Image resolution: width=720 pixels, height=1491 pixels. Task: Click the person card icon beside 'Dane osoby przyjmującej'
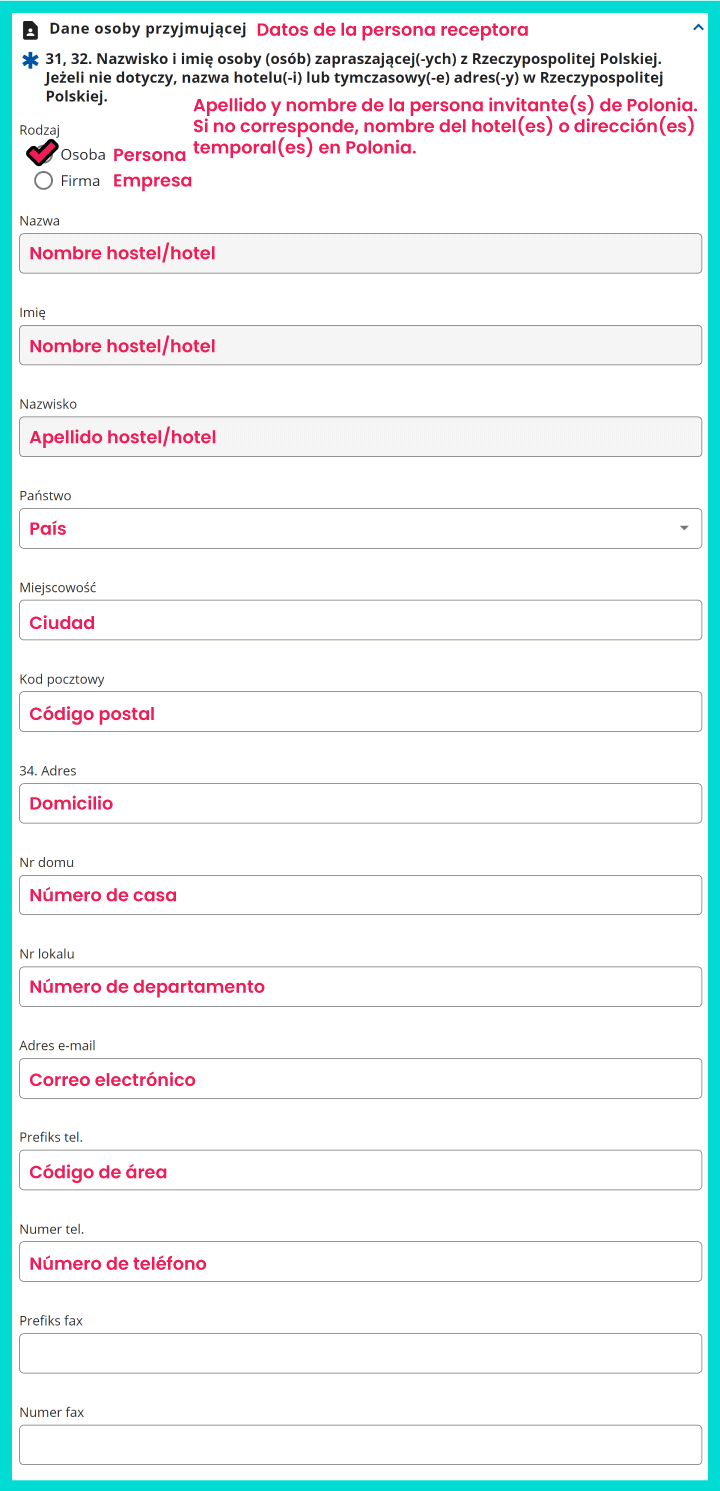(x=31, y=30)
